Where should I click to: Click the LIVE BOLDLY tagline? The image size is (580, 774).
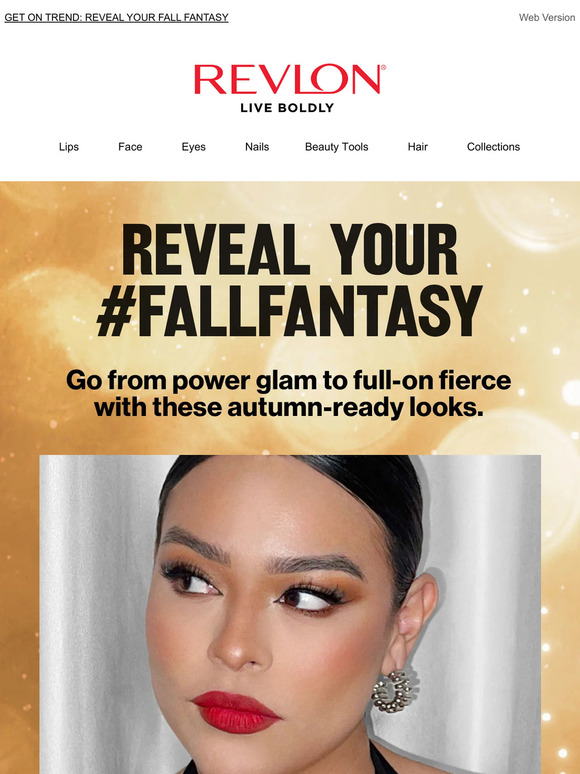pos(287,108)
